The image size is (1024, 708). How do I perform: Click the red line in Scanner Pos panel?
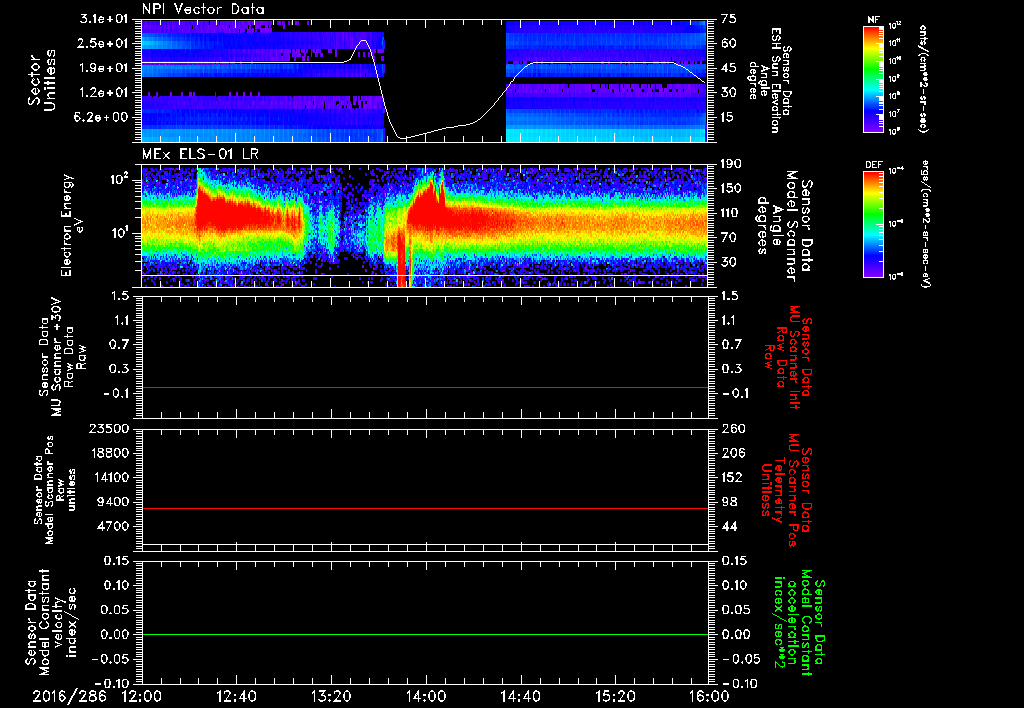424,508
